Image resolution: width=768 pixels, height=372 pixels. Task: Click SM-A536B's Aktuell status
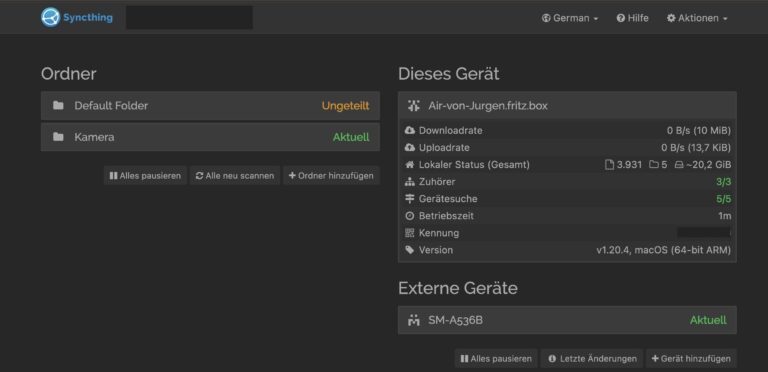point(708,320)
